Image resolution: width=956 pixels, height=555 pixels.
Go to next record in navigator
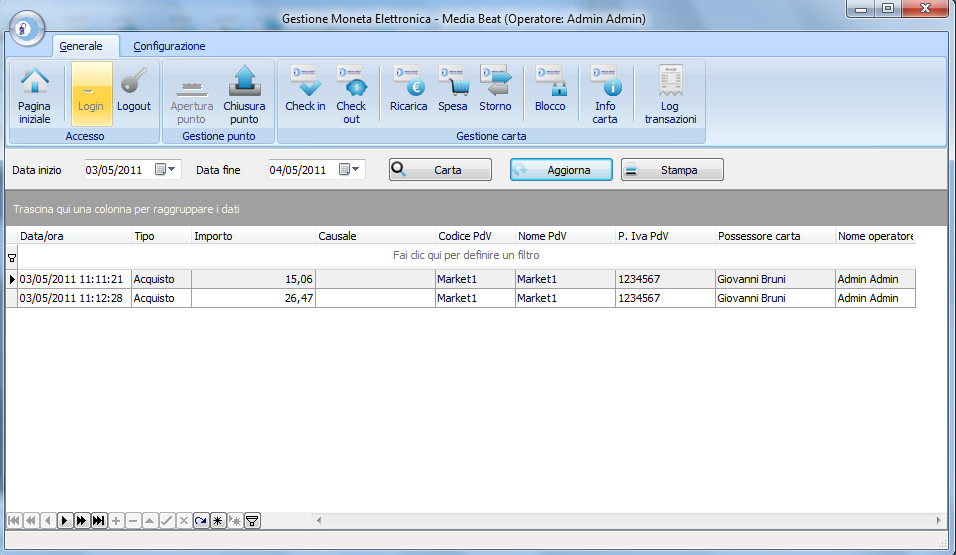coord(65,521)
